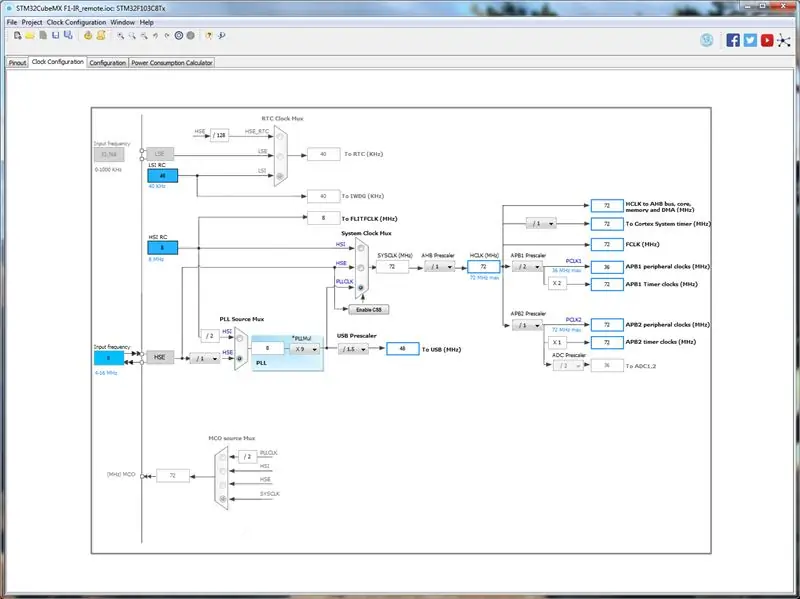Open the Facebook link icon

point(733,40)
